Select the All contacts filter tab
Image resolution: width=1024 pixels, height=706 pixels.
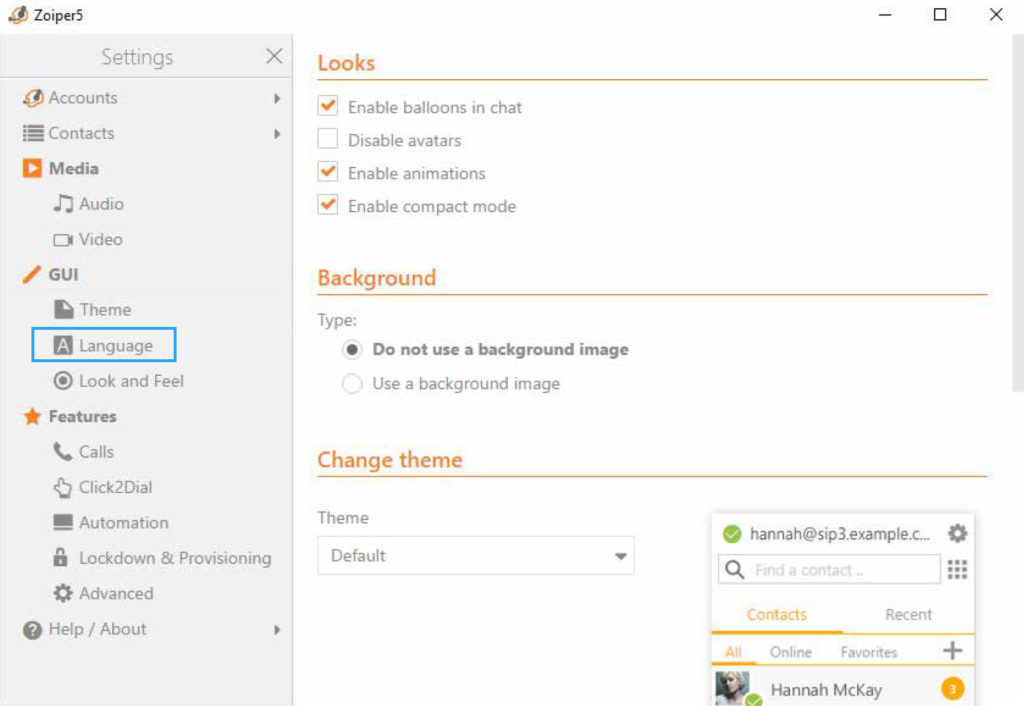tap(733, 652)
